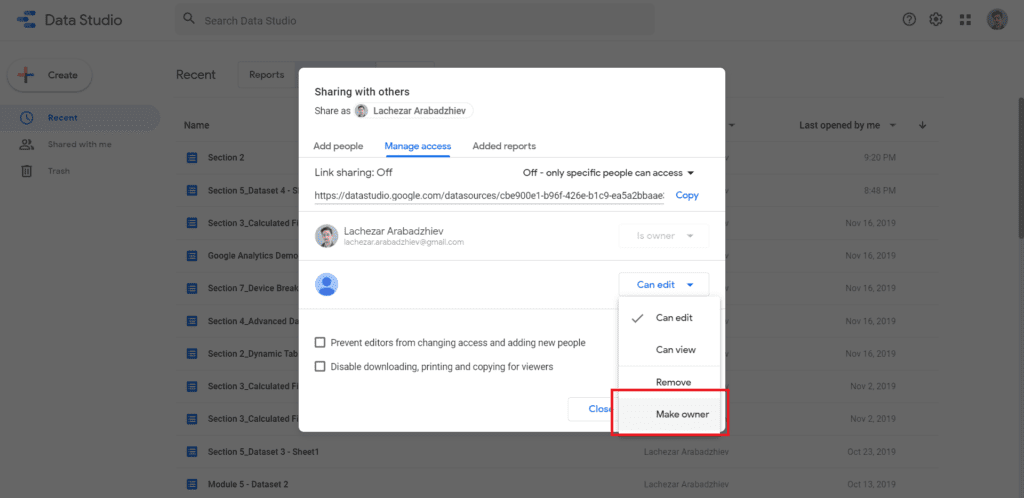Switch to the Manage access tab

(417, 146)
